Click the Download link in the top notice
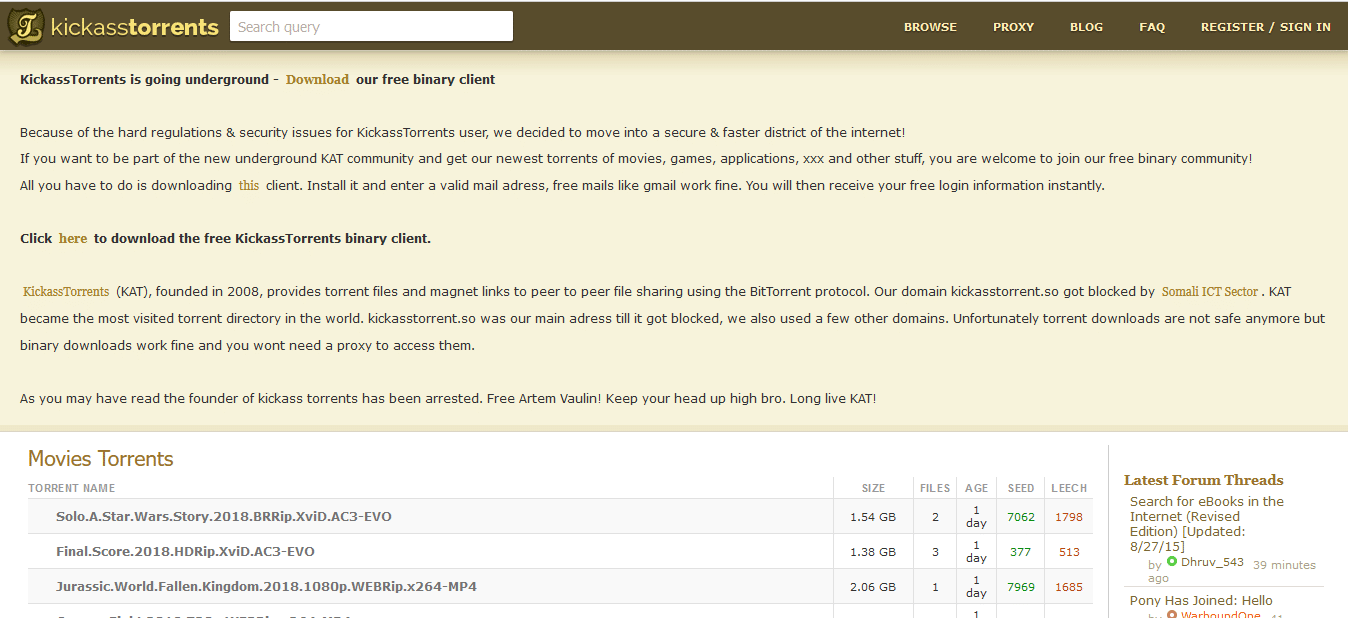Image resolution: width=1348 pixels, height=618 pixels. [x=317, y=79]
